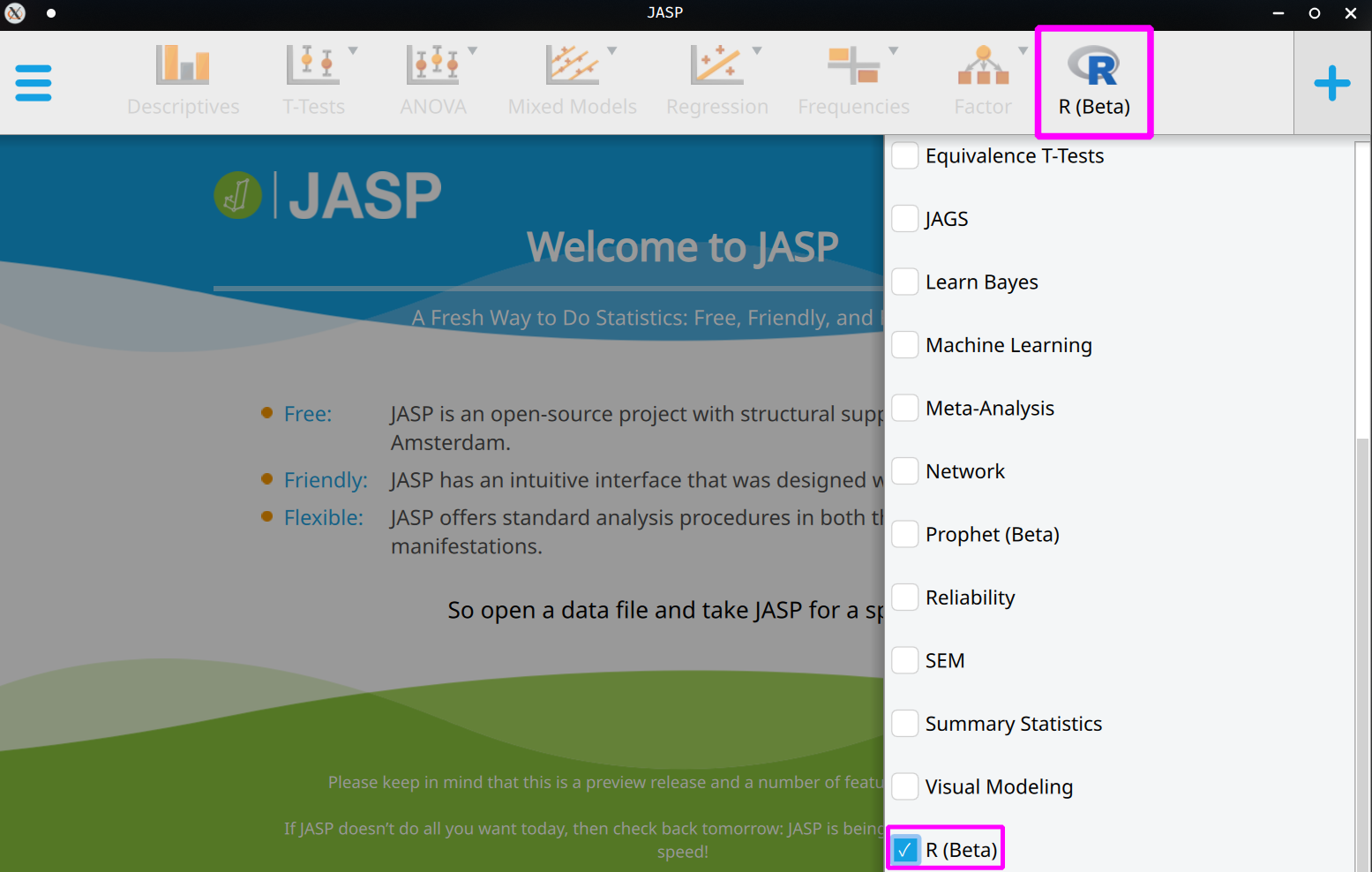1372x872 pixels.
Task: Click the blue plus button
Action: pyautogui.click(x=1332, y=82)
